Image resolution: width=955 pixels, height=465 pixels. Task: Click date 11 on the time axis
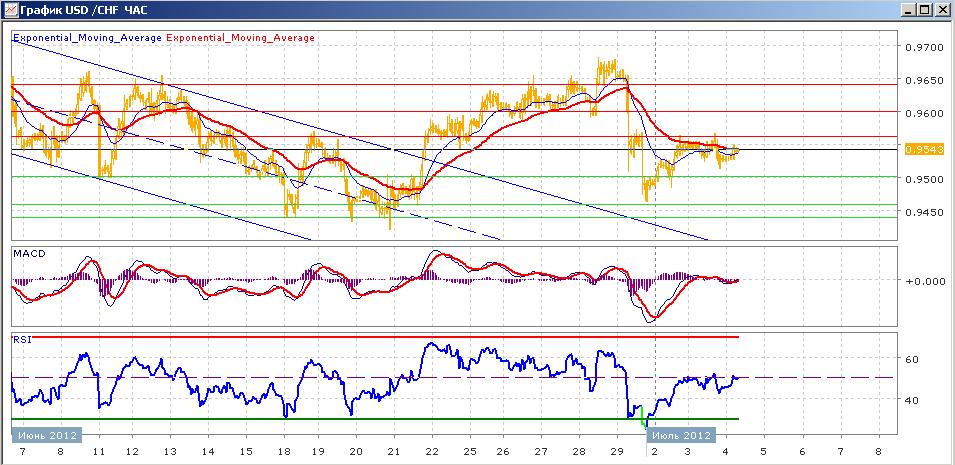click(x=99, y=453)
